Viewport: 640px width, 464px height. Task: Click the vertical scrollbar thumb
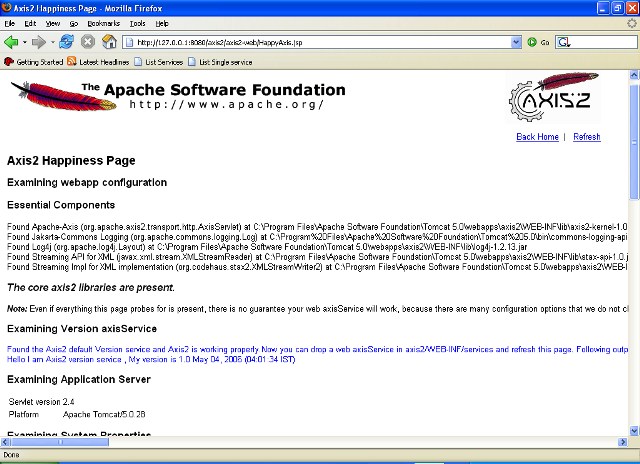(634, 142)
